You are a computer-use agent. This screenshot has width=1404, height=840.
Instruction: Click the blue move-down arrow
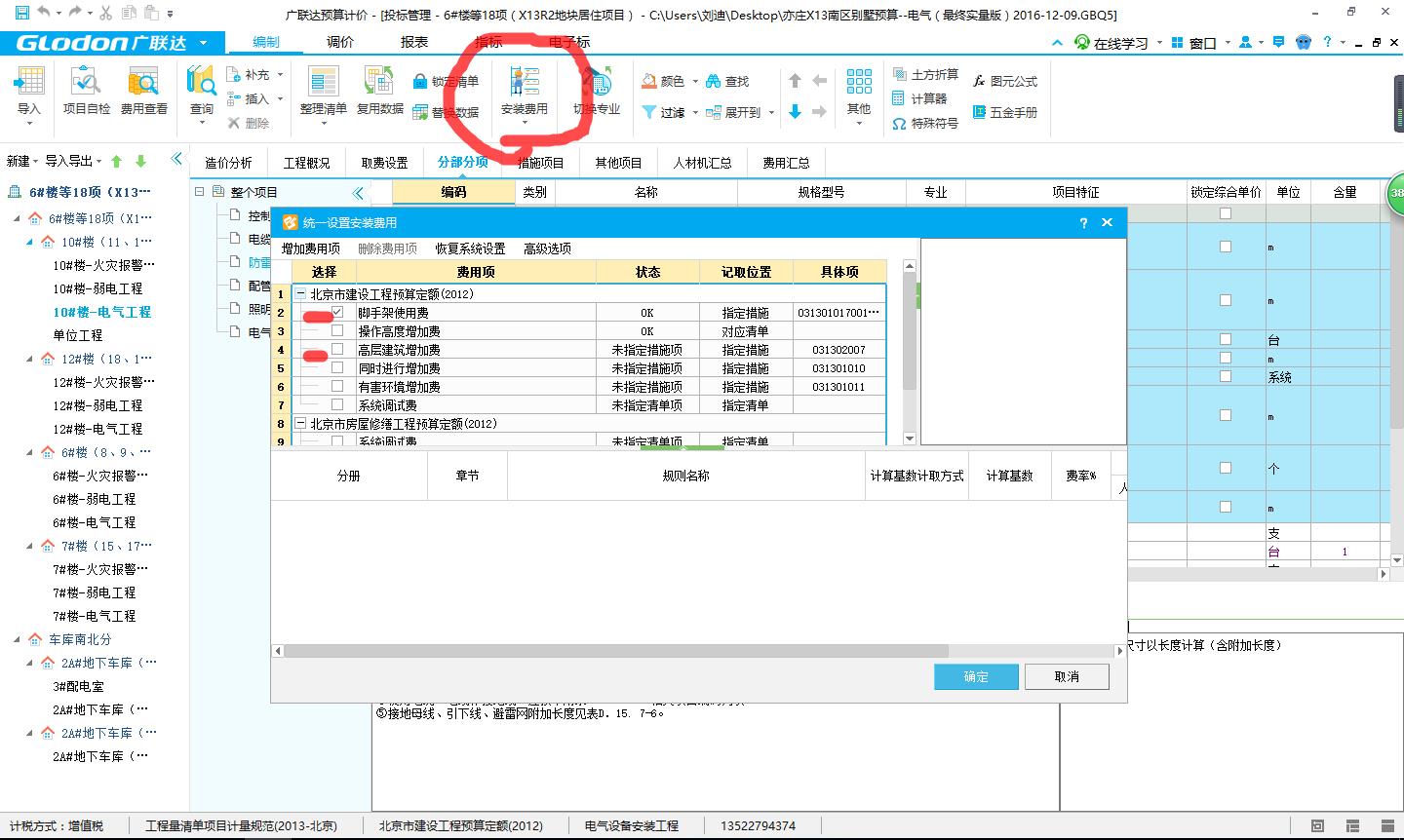pyautogui.click(x=795, y=112)
